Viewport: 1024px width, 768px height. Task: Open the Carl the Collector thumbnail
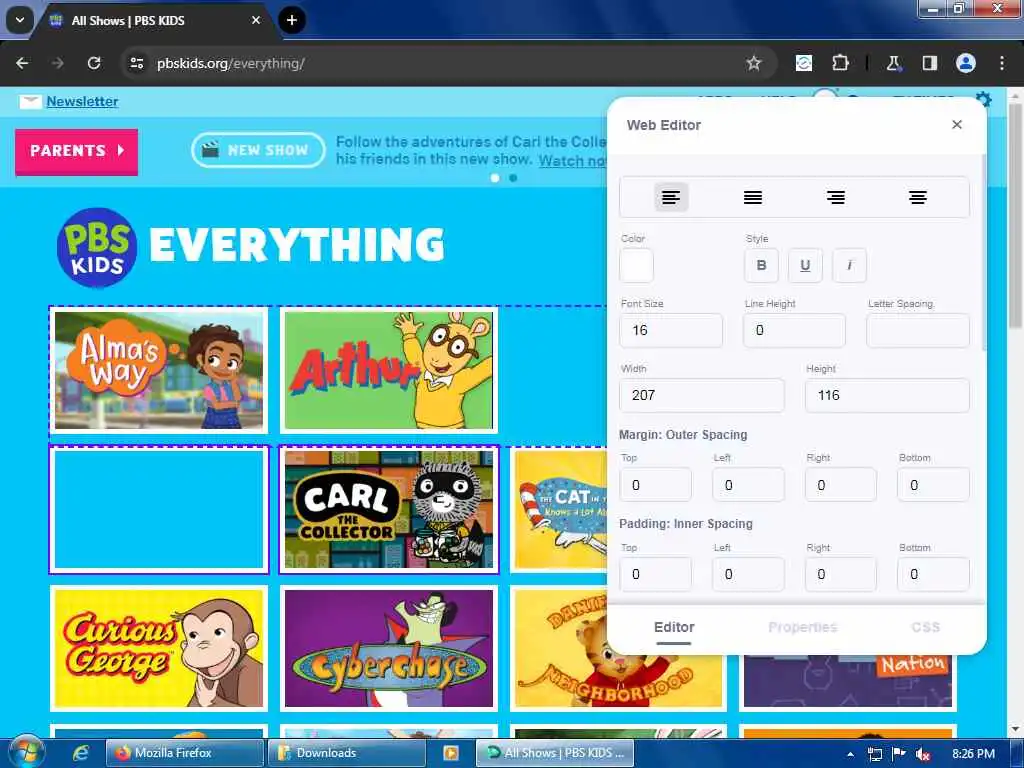389,509
